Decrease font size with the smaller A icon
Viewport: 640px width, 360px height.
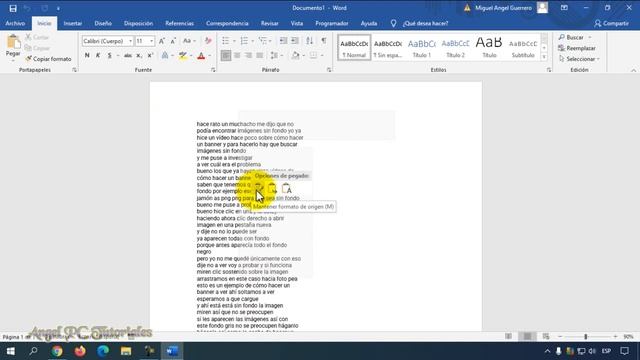pos(173,41)
